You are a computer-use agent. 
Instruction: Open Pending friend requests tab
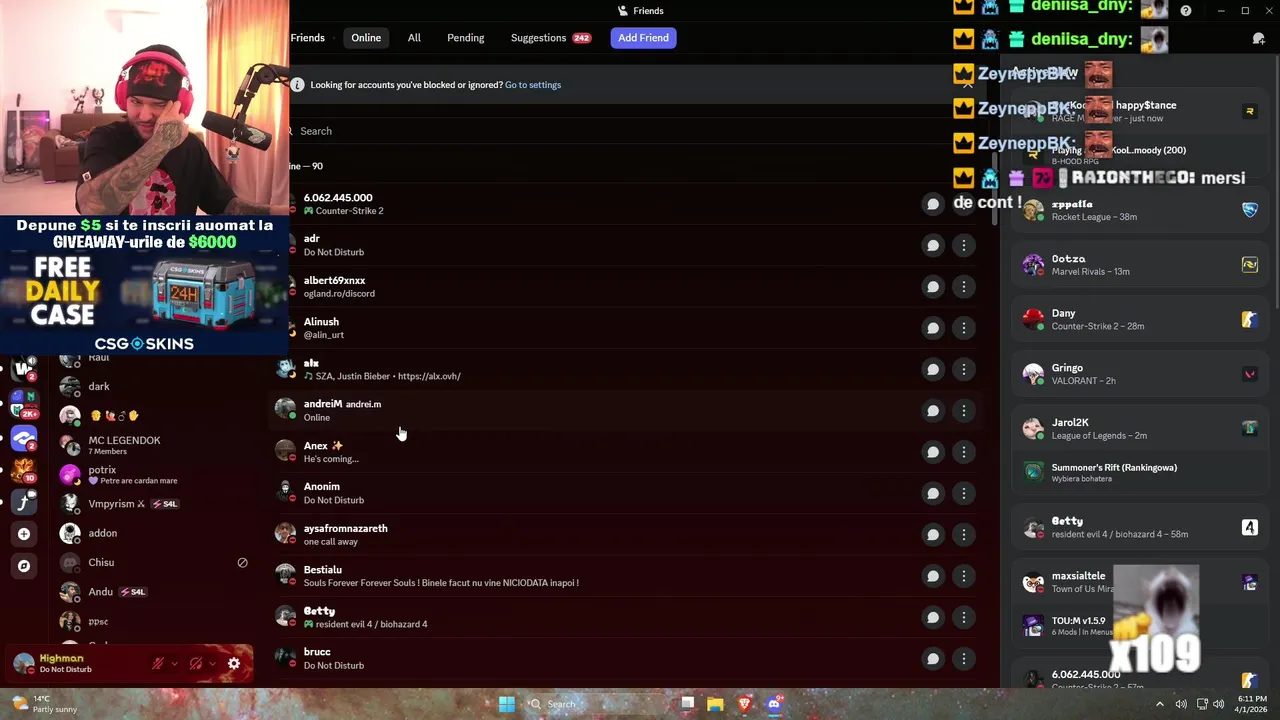coord(465,38)
